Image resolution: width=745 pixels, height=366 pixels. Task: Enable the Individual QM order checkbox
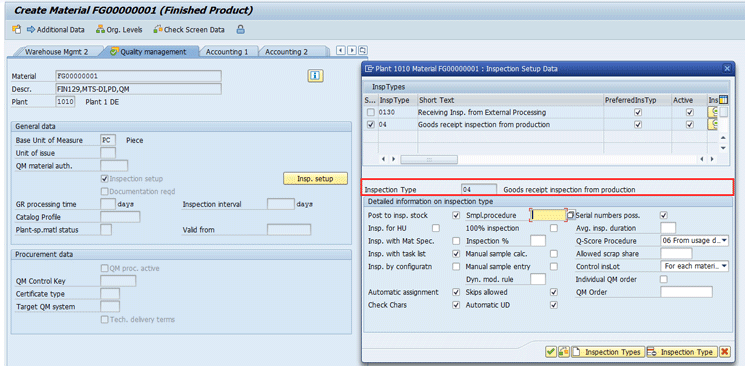coord(664,279)
